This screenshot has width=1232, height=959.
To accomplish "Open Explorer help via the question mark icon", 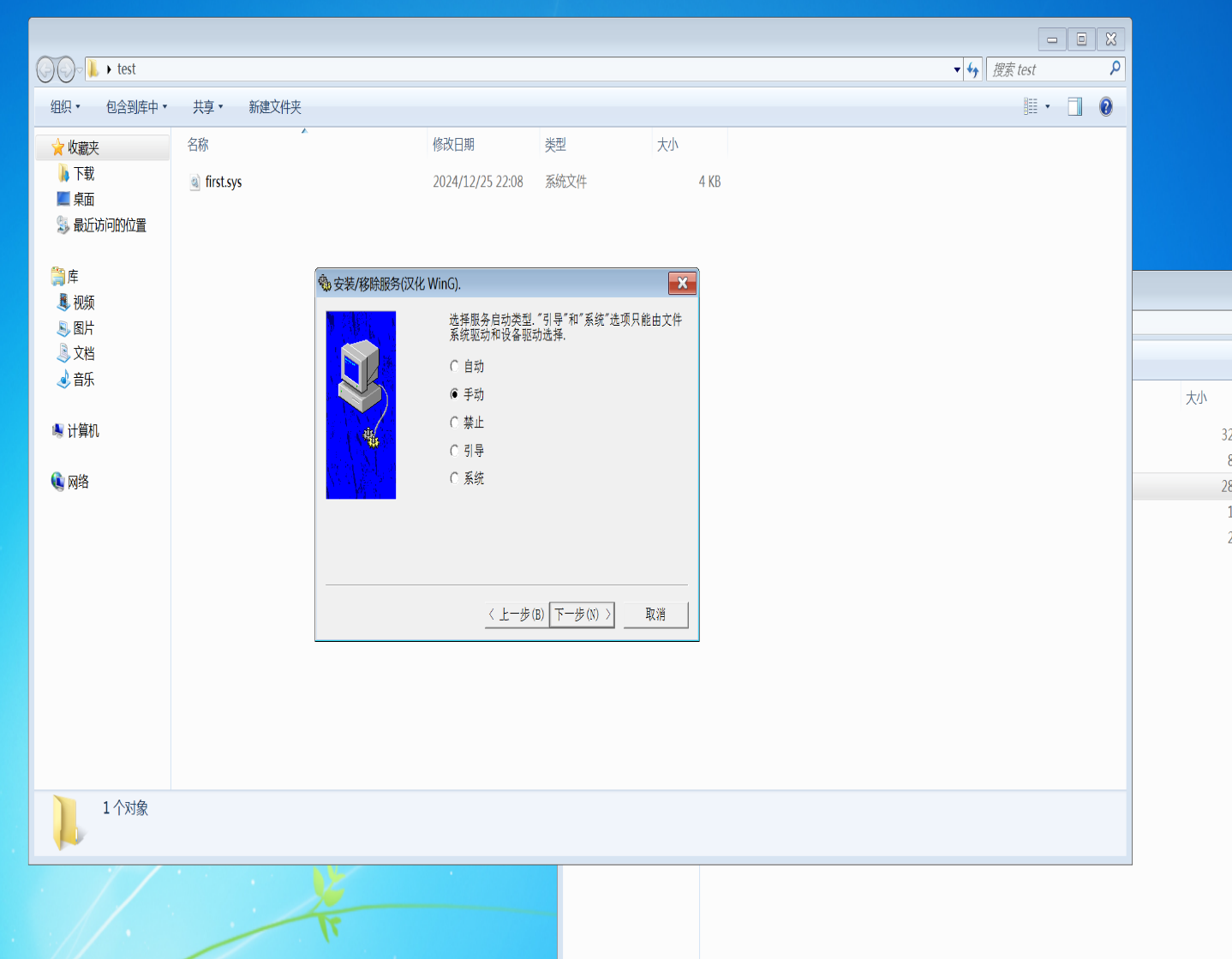I will tap(1106, 105).
